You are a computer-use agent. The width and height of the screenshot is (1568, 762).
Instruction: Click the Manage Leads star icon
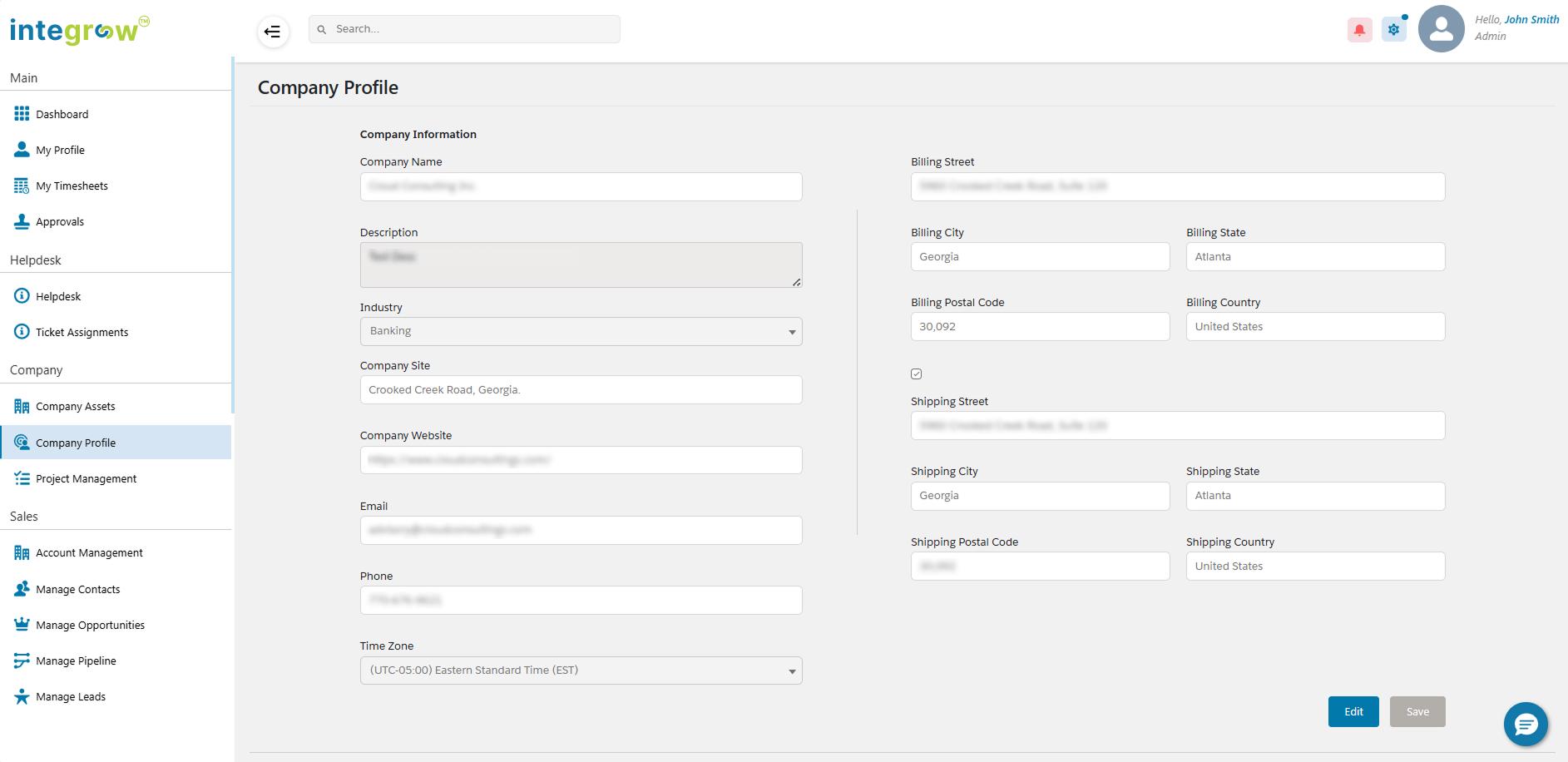pyautogui.click(x=22, y=697)
